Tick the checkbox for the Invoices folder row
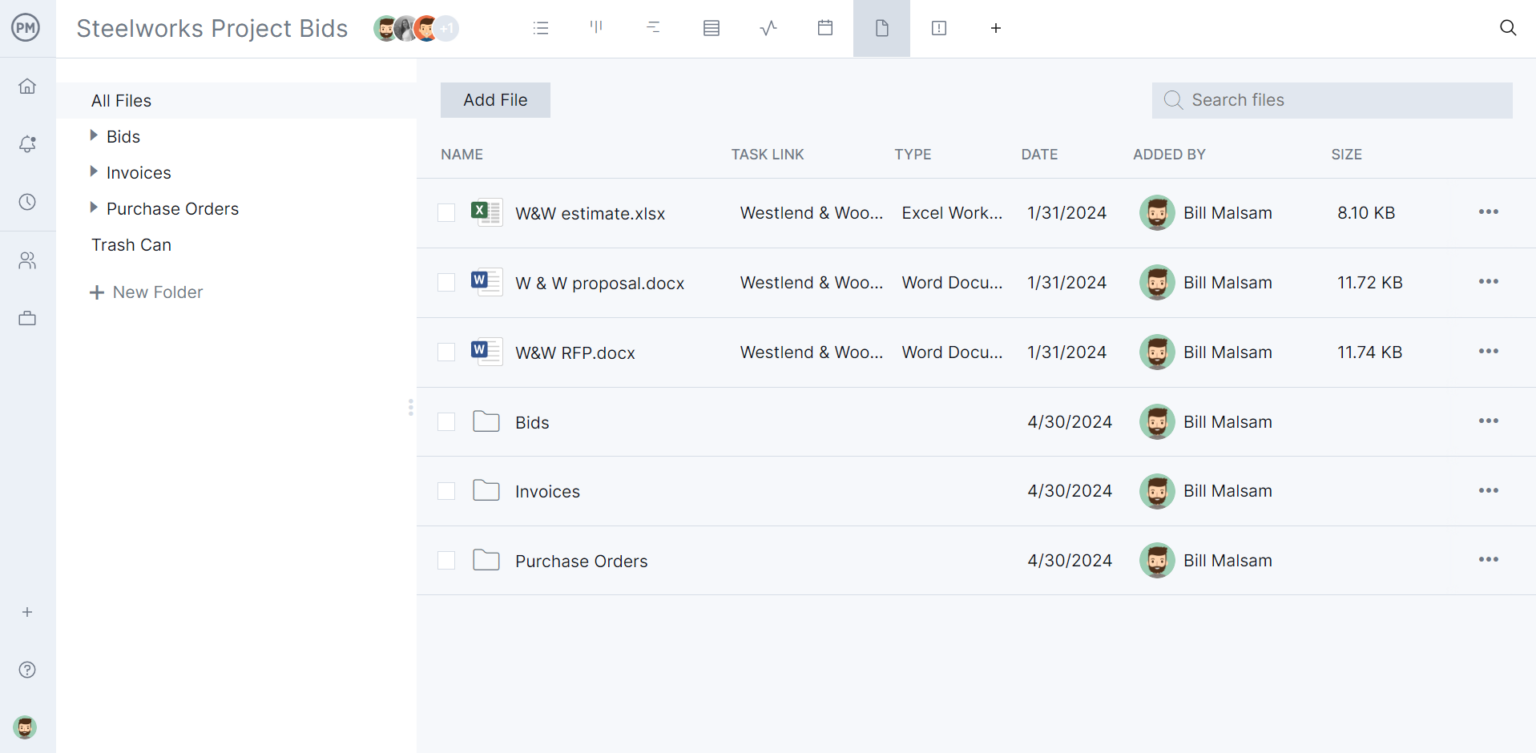The image size is (1536, 753). (446, 490)
